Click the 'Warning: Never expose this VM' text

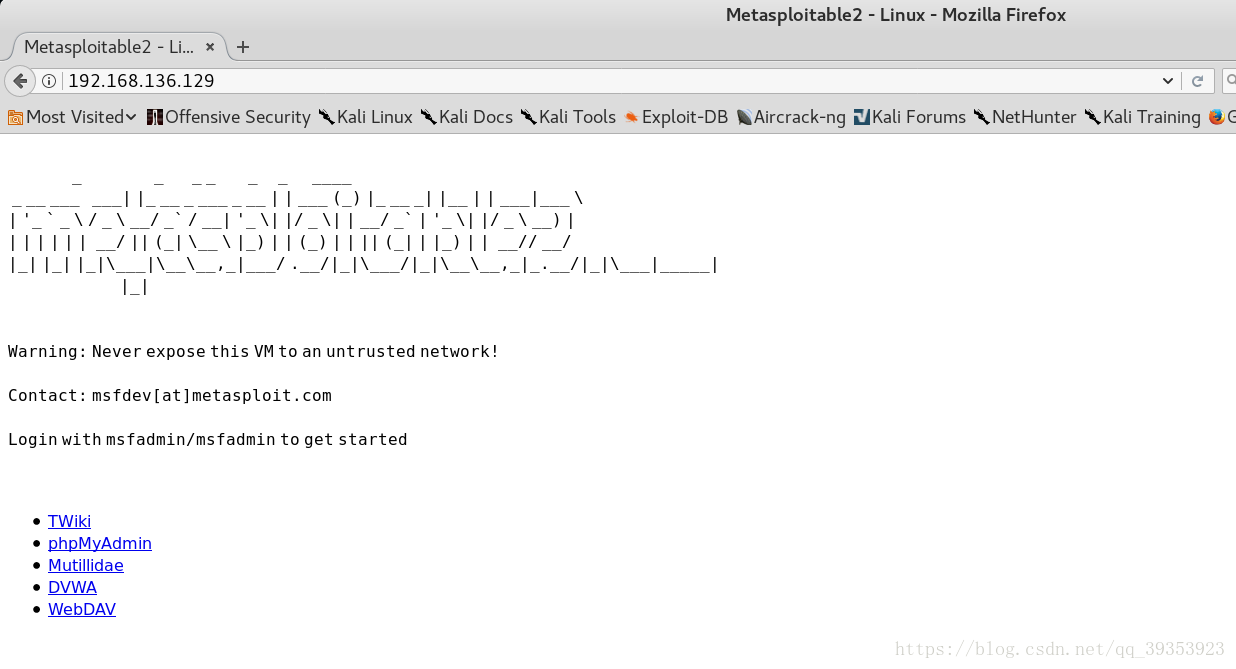tap(139, 351)
